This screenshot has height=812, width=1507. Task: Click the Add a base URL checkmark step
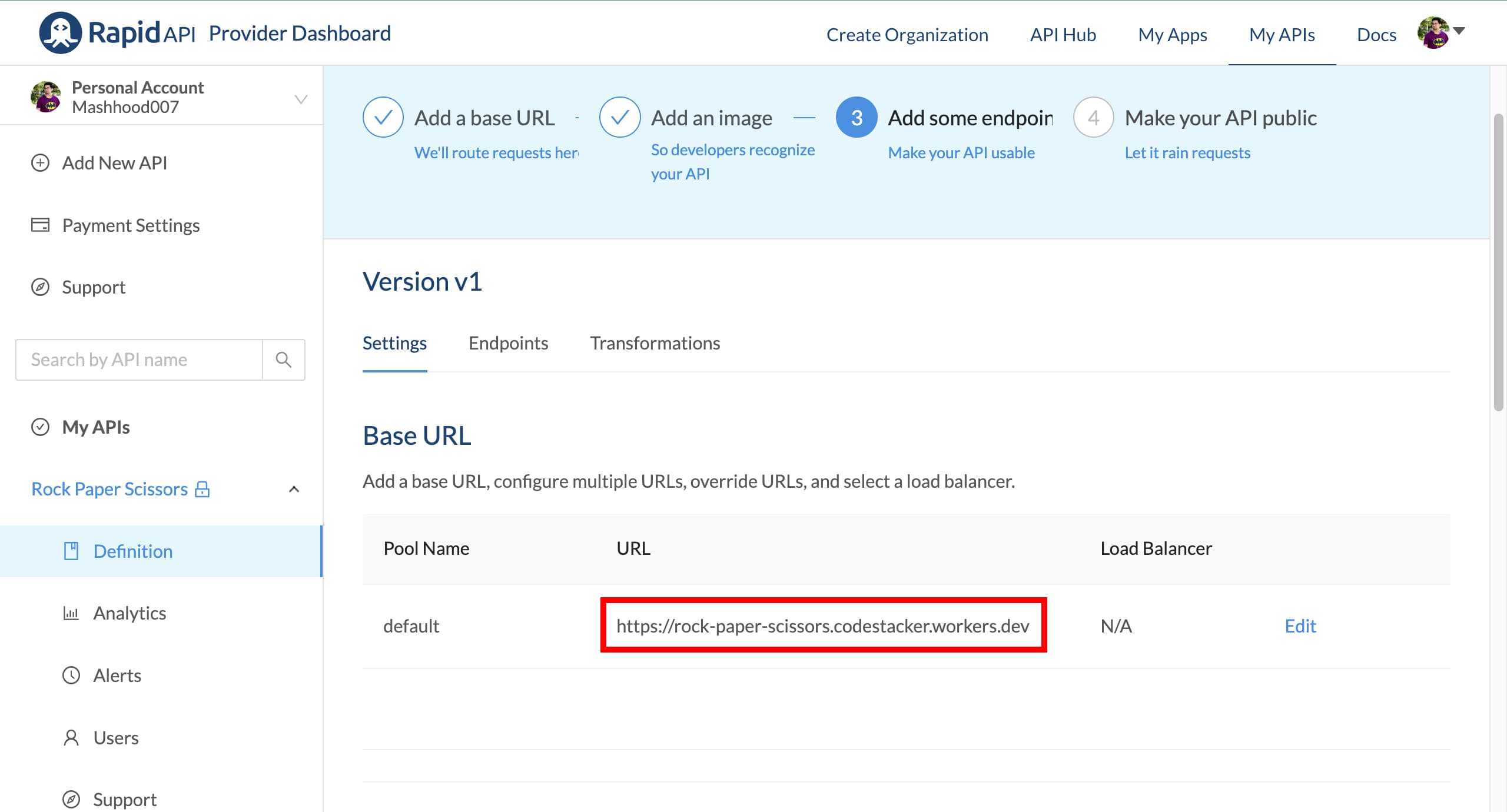coord(383,117)
